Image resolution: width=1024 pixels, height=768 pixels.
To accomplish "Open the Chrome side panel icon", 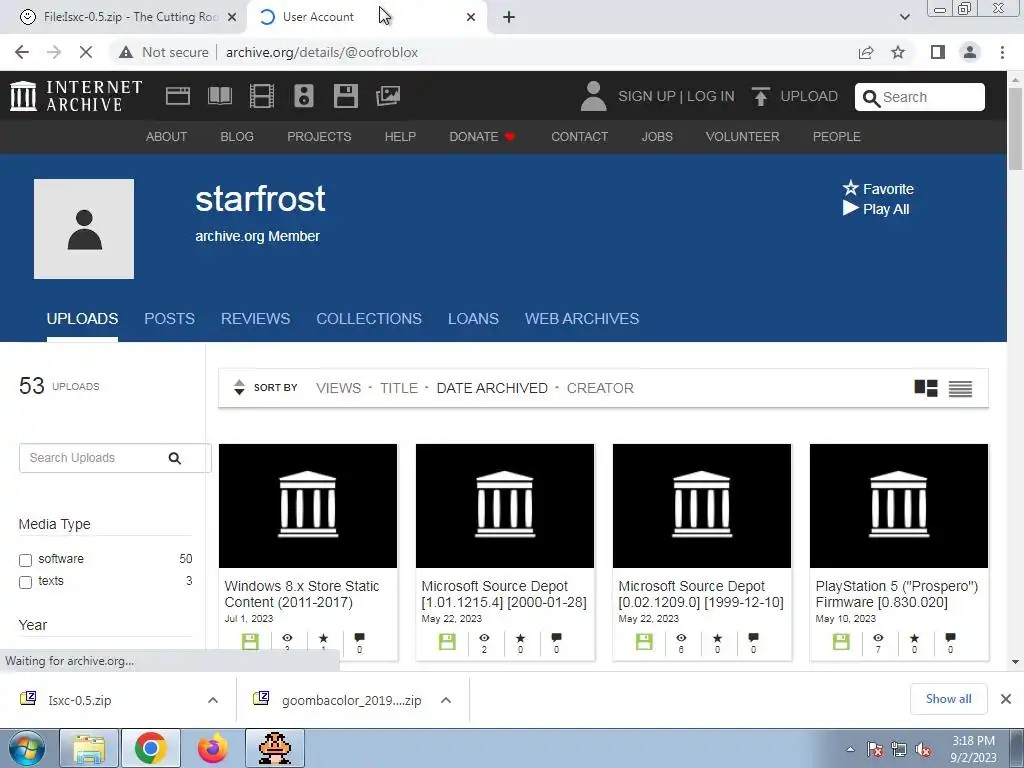I will coord(938,52).
